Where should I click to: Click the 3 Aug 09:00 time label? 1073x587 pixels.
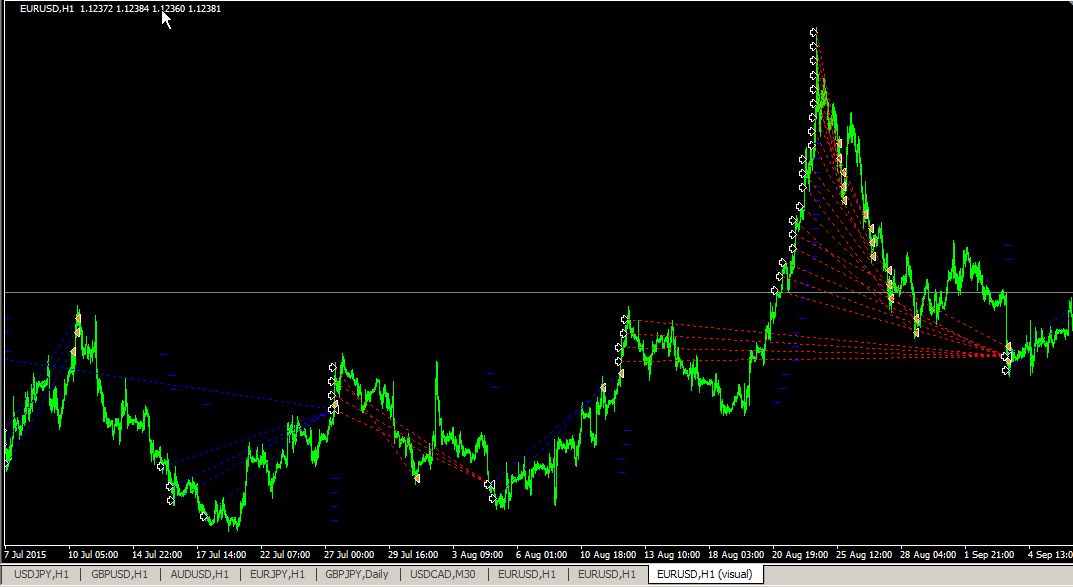tap(478, 555)
